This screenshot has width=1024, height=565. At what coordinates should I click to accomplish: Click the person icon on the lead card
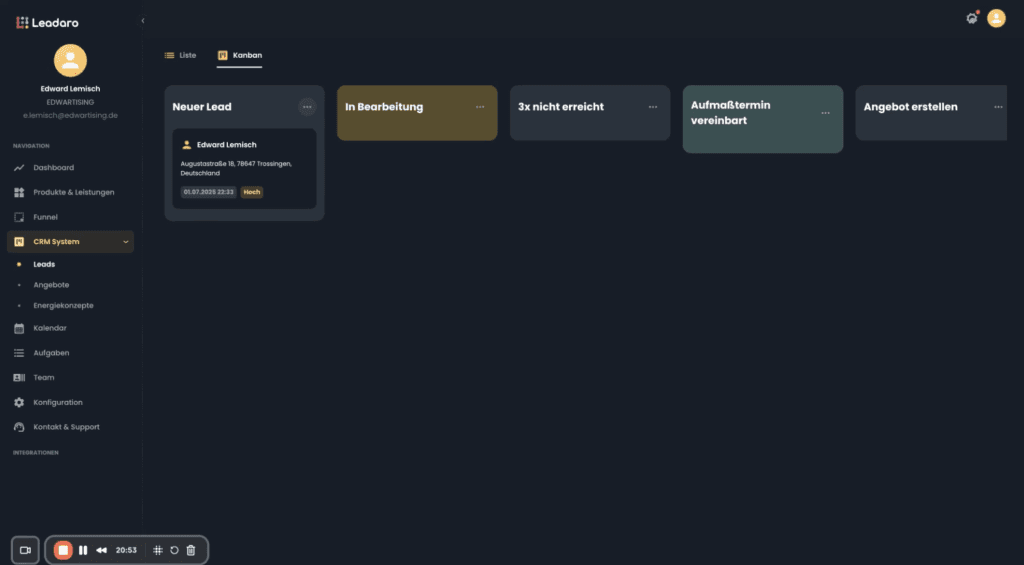(187, 145)
